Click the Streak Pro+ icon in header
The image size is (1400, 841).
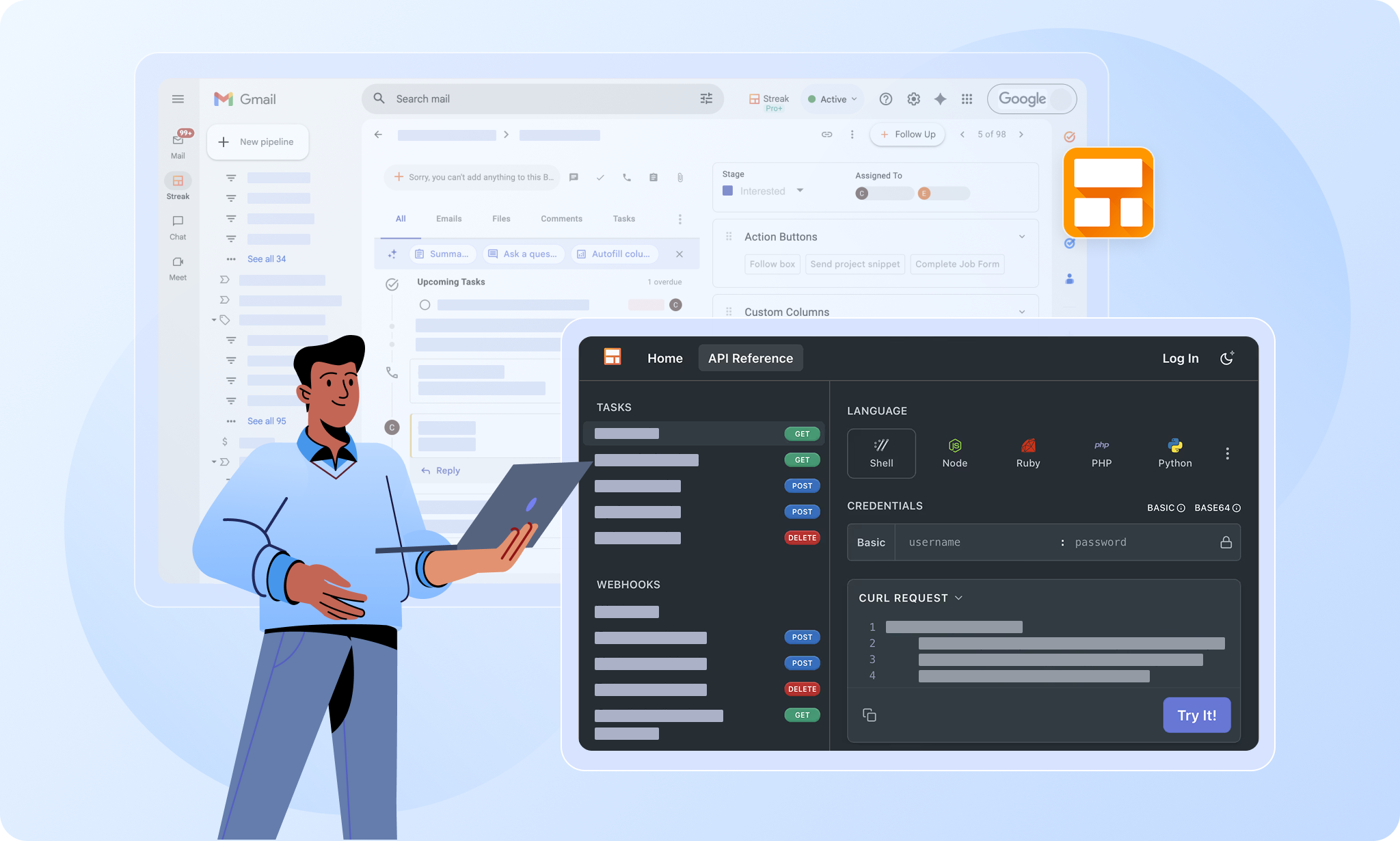click(x=768, y=101)
